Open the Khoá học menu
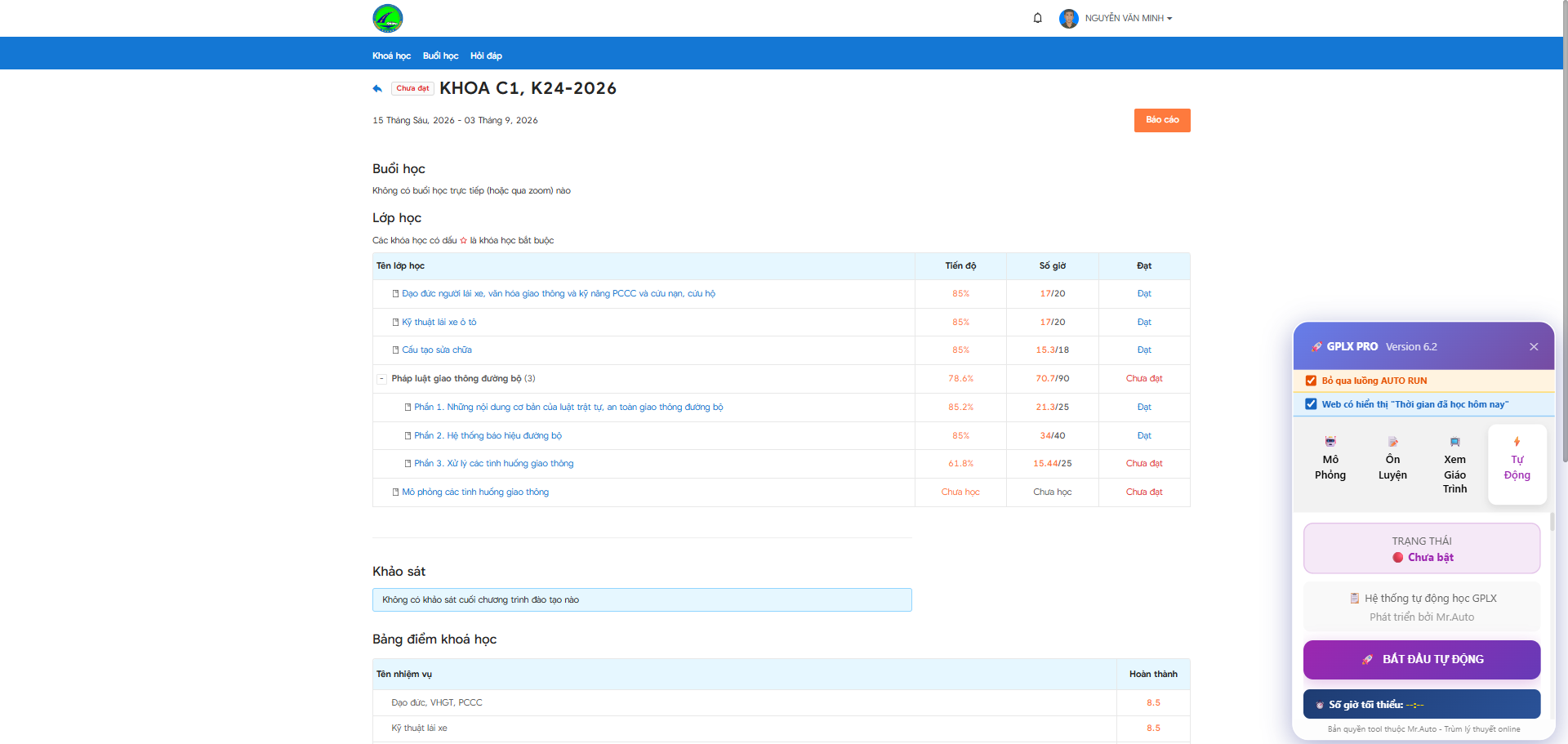This screenshot has height=744, width=1568. coord(391,56)
